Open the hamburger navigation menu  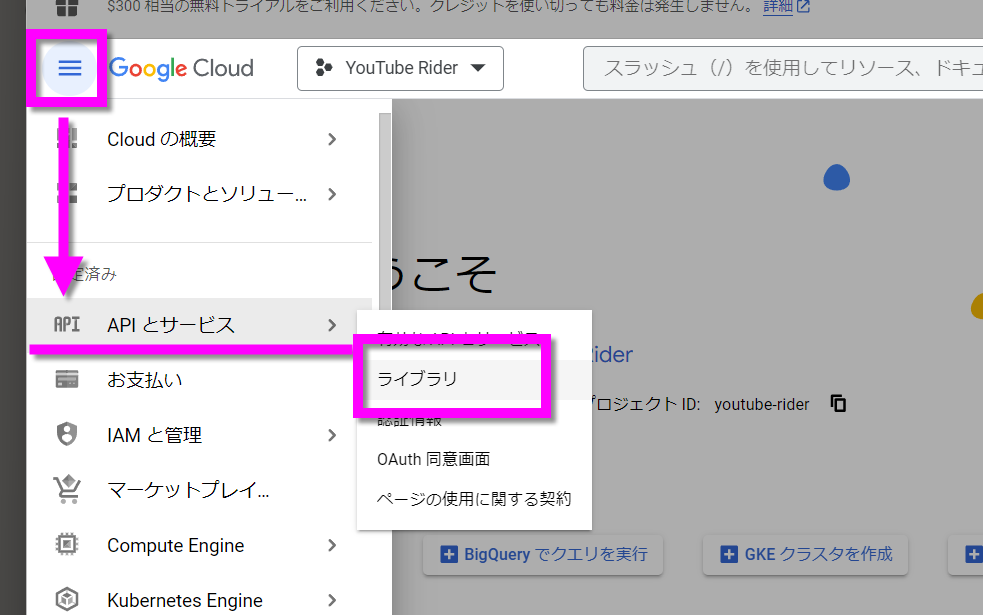tap(70, 68)
